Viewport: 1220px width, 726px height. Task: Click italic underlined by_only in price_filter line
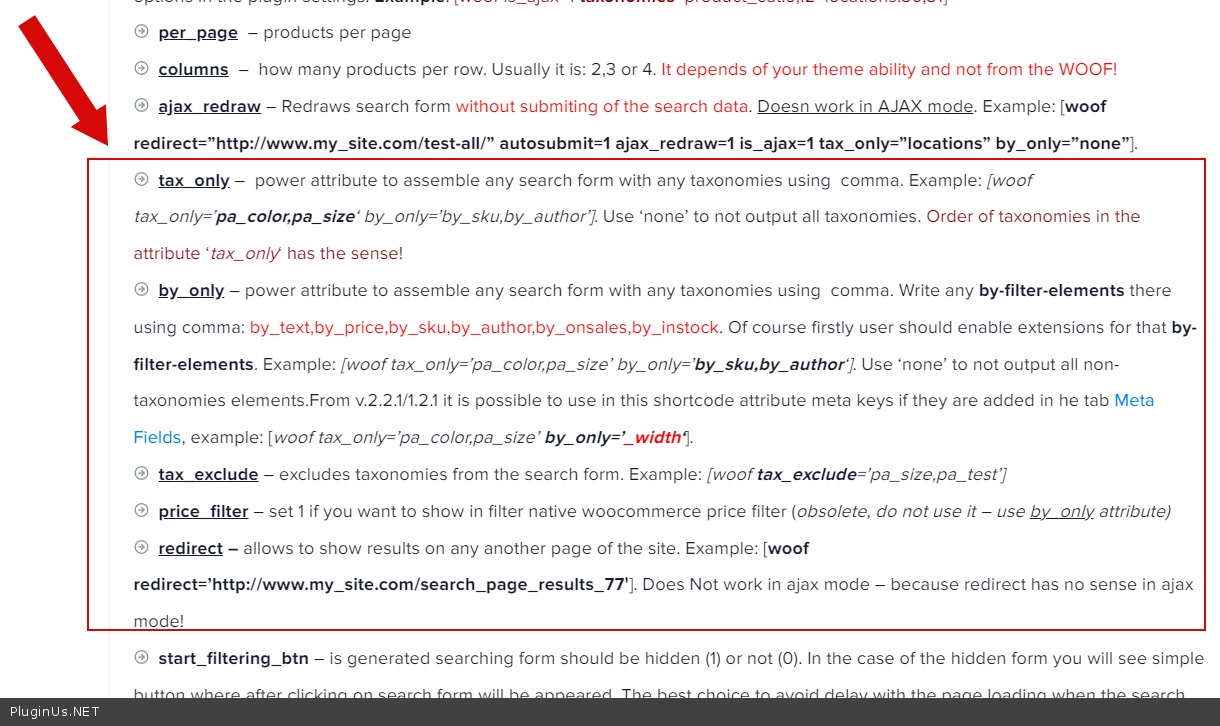(x=1062, y=511)
